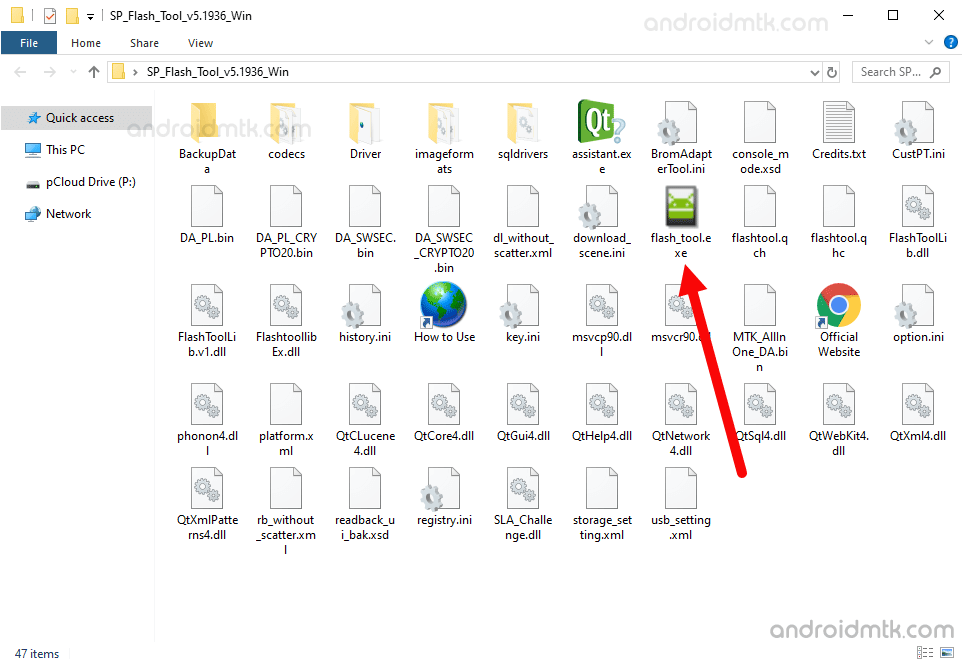963x666 pixels.
Task: Select the Official Website Chrome shortcut
Action: 838,305
